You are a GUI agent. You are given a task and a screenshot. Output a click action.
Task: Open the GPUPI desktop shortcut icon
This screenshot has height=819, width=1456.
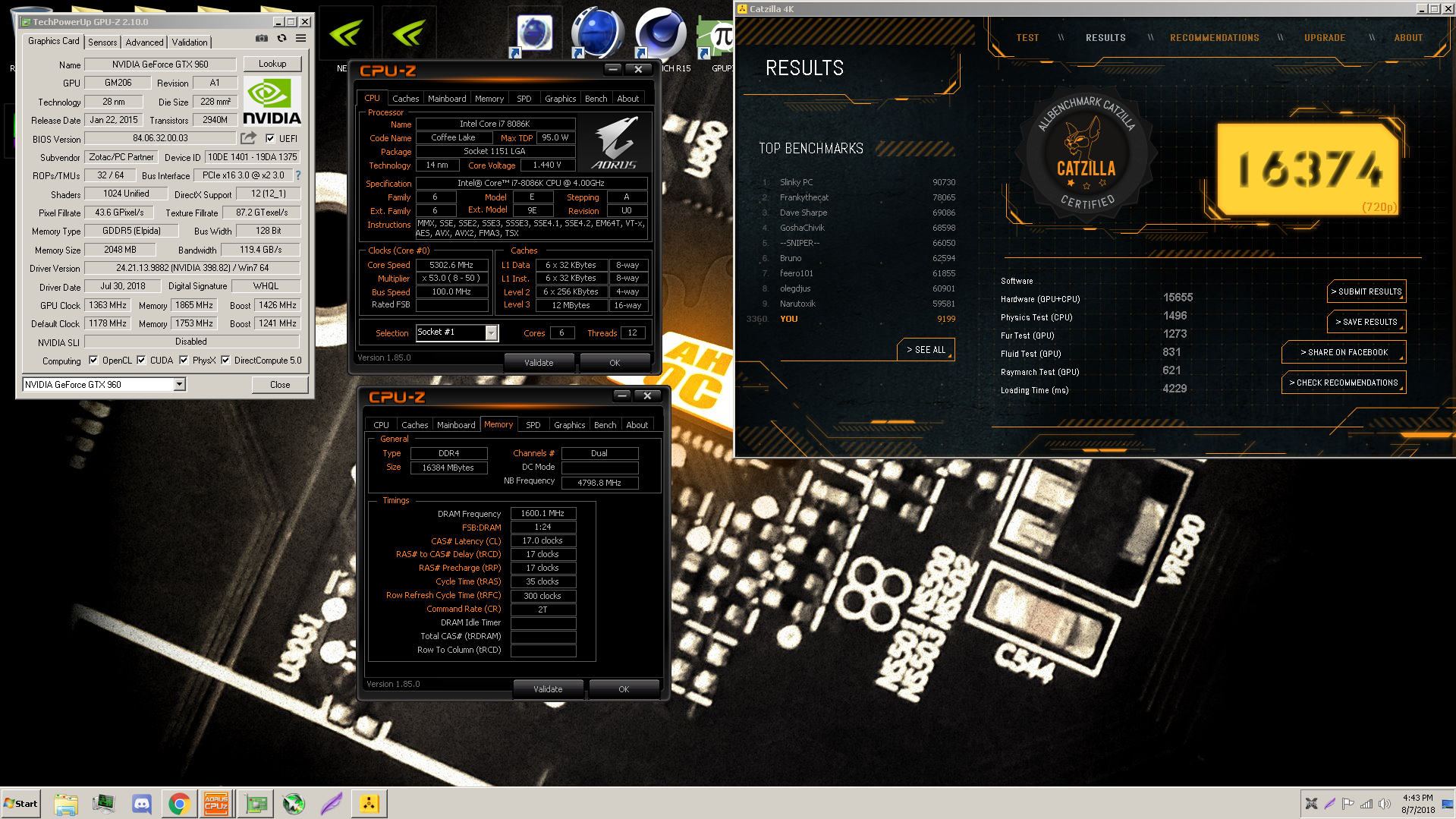[x=714, y=38]
